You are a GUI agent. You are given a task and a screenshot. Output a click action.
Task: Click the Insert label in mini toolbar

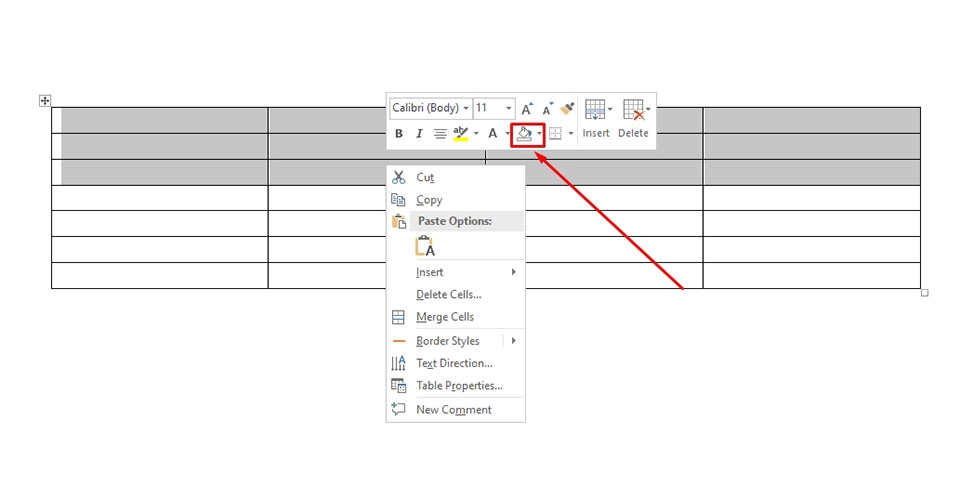(x=596, y=133)
